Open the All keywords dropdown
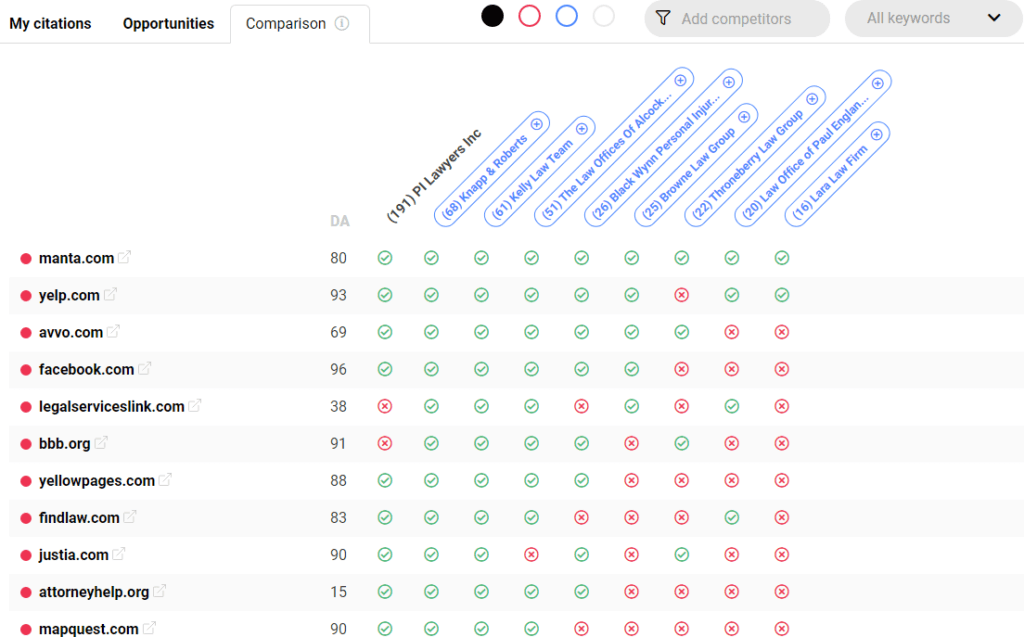This screenshot has height=637, width=1024. (933, 18)
